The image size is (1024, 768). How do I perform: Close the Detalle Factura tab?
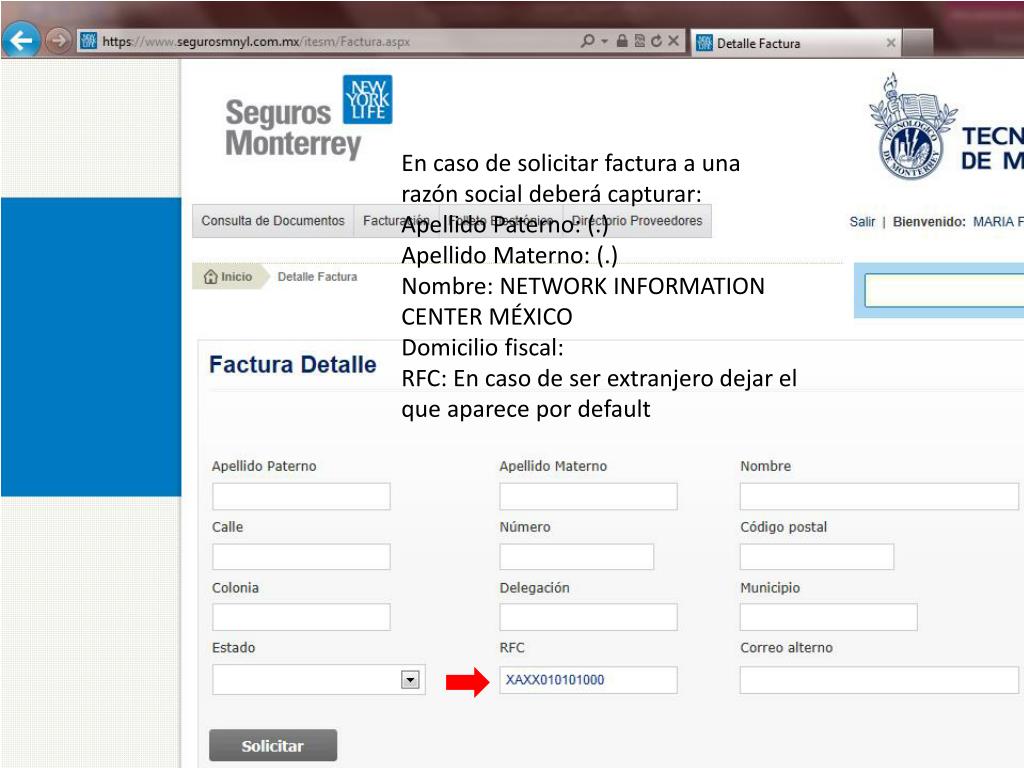(891, 43)
